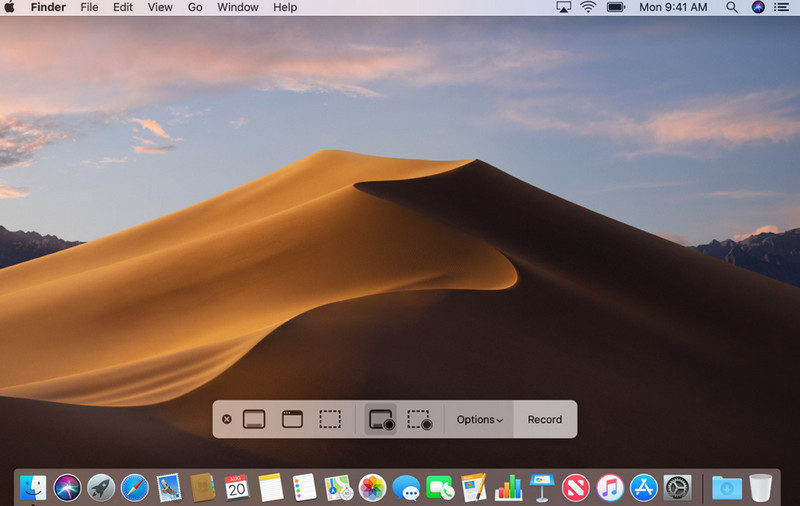The height and width of the screenshot is (506, 800).
Task: Open Spotlight search in menu bar
Action: tap(732, 8)
